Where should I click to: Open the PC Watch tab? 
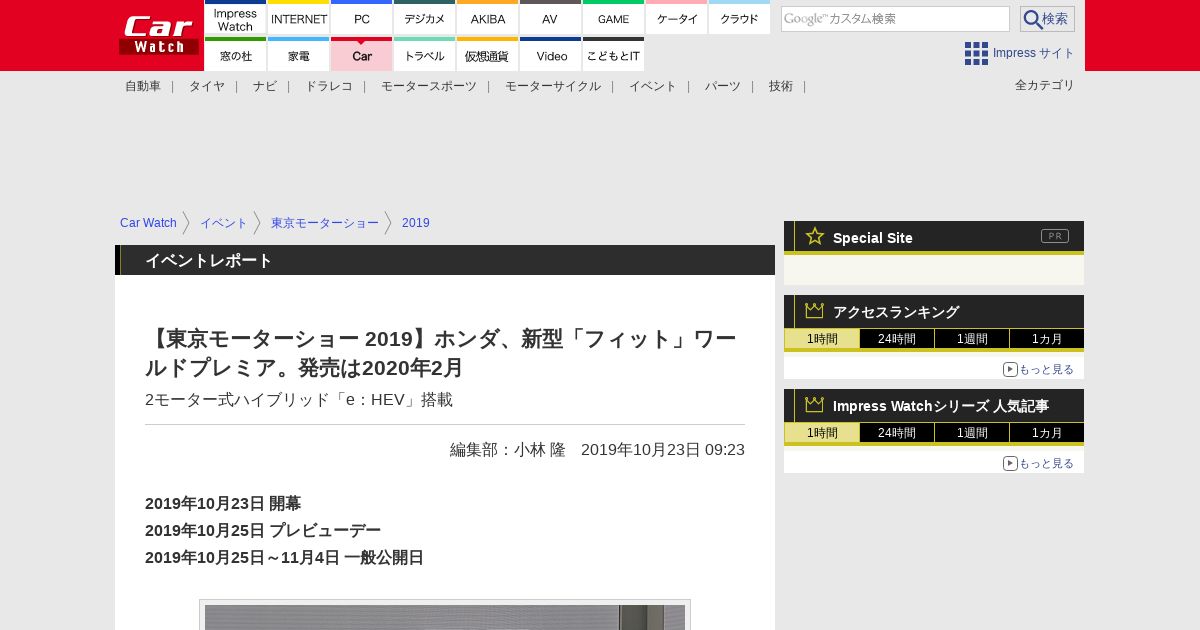pos(361,17)
